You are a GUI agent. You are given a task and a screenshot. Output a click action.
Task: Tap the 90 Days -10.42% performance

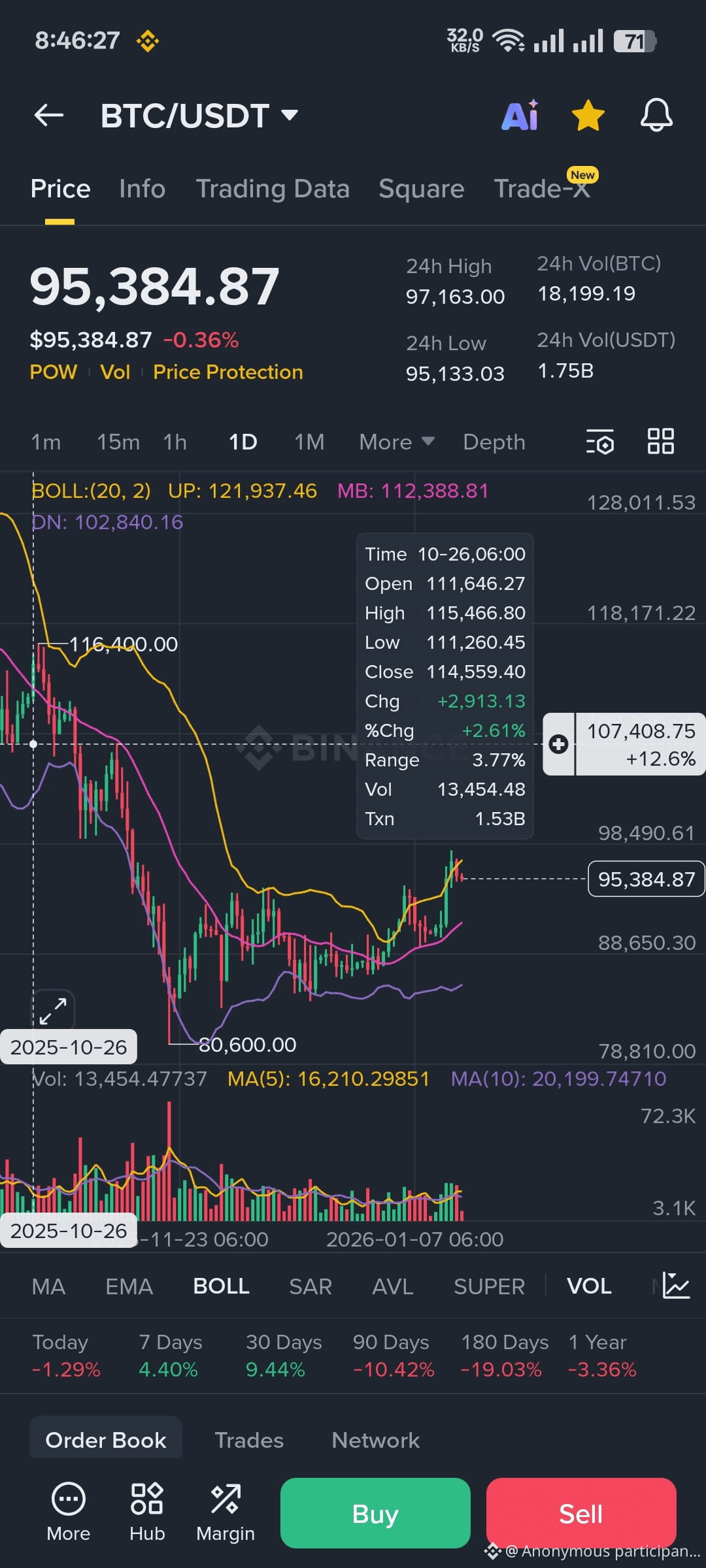[393, 1356]
